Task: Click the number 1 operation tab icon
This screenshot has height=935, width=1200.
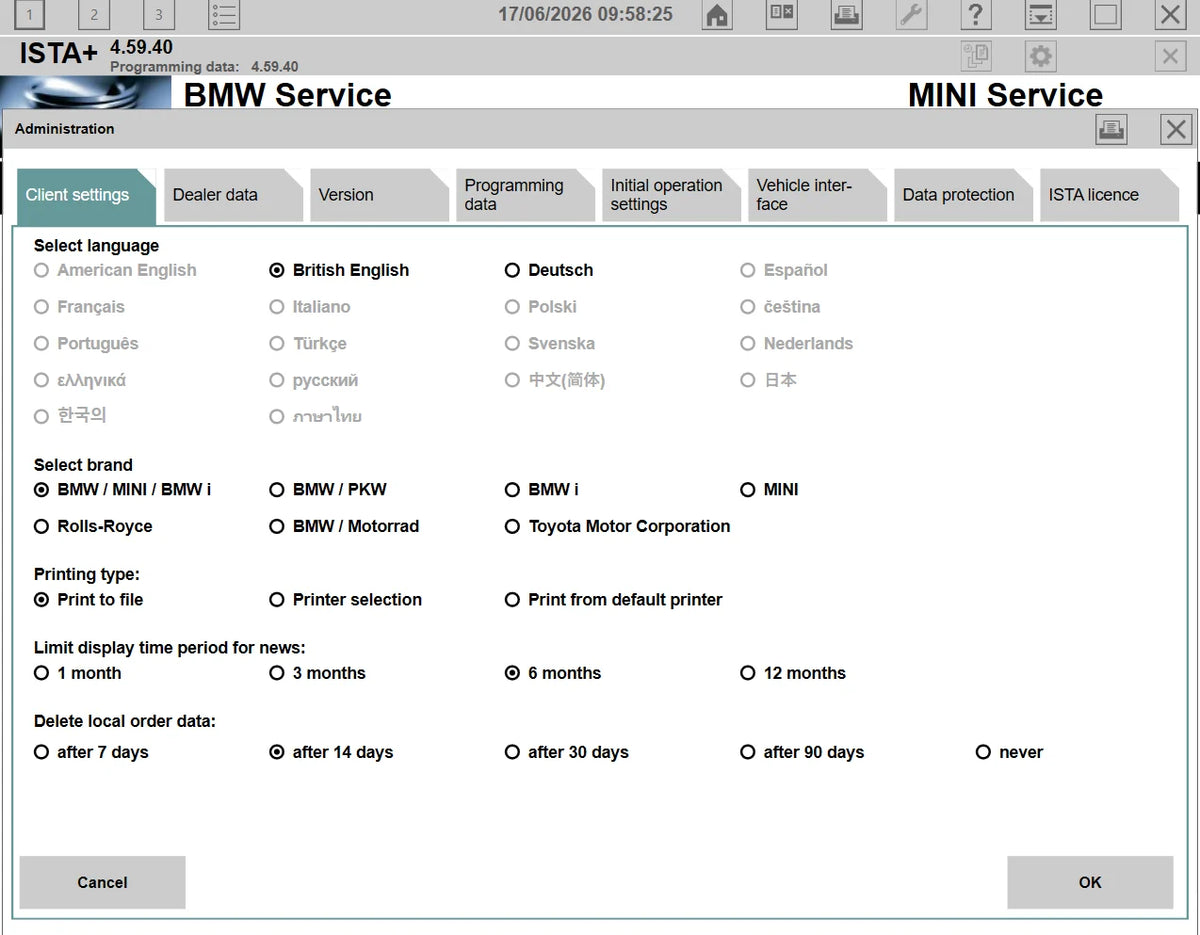Action: click(30, 15)
